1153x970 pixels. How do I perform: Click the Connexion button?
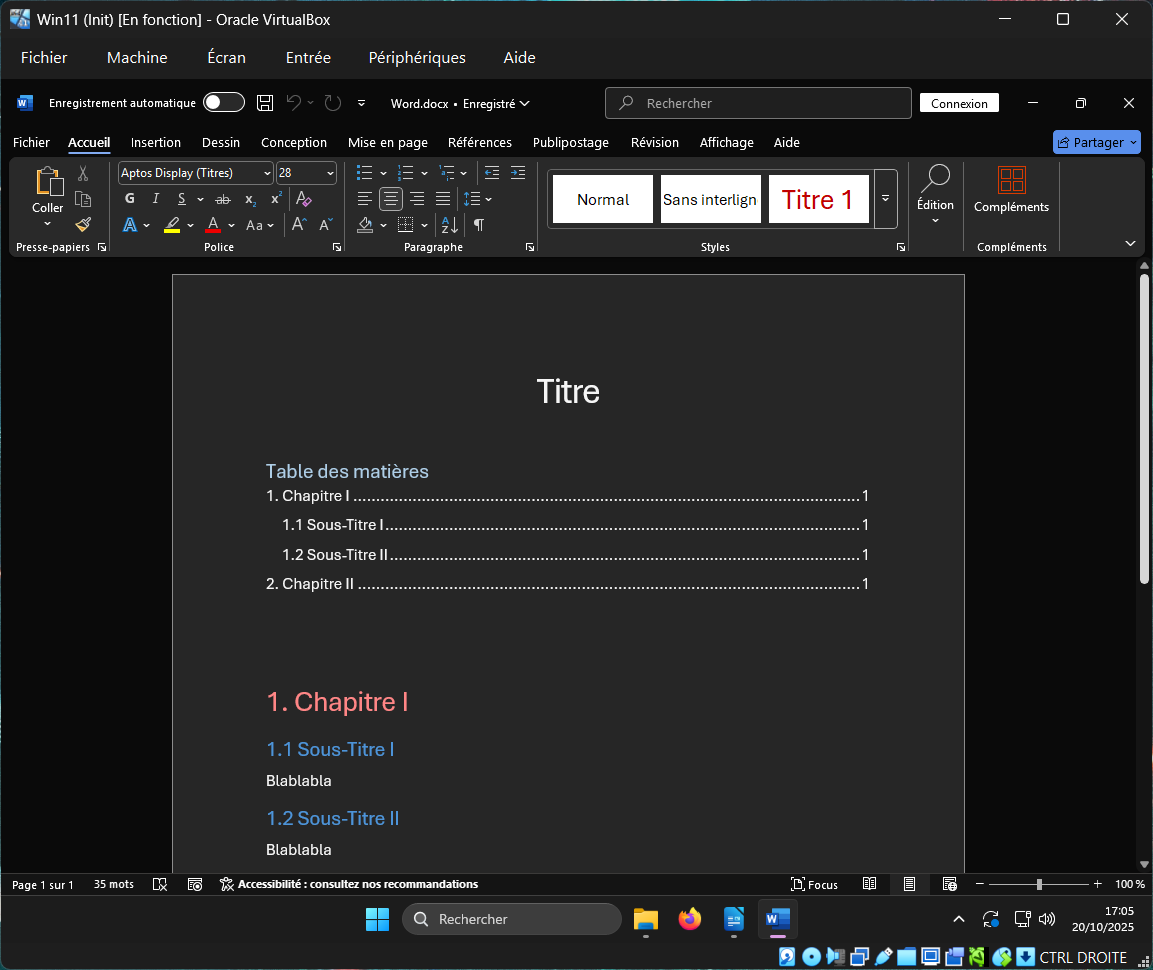click(959, 103)
